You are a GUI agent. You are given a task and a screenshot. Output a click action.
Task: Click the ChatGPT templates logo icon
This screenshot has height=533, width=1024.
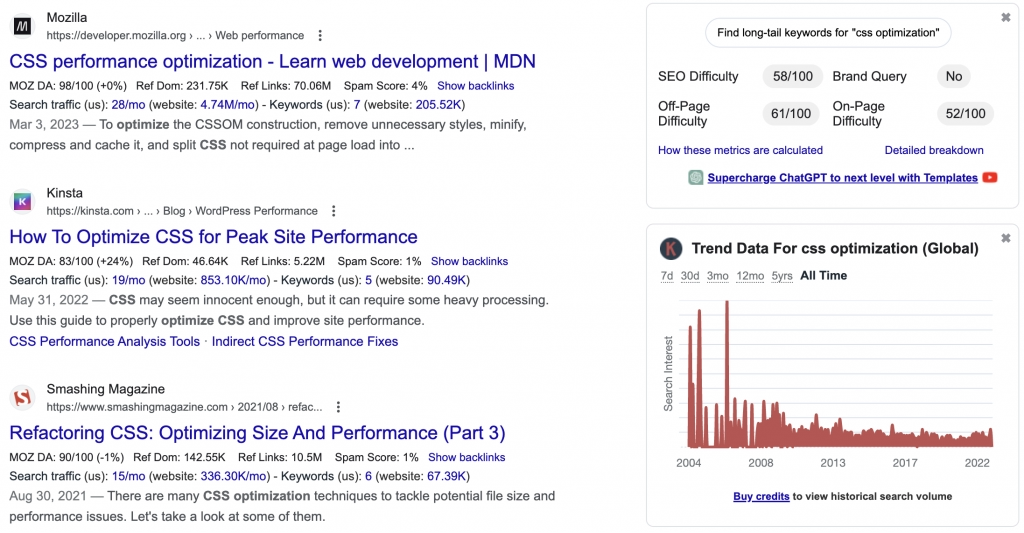point(696,178)
